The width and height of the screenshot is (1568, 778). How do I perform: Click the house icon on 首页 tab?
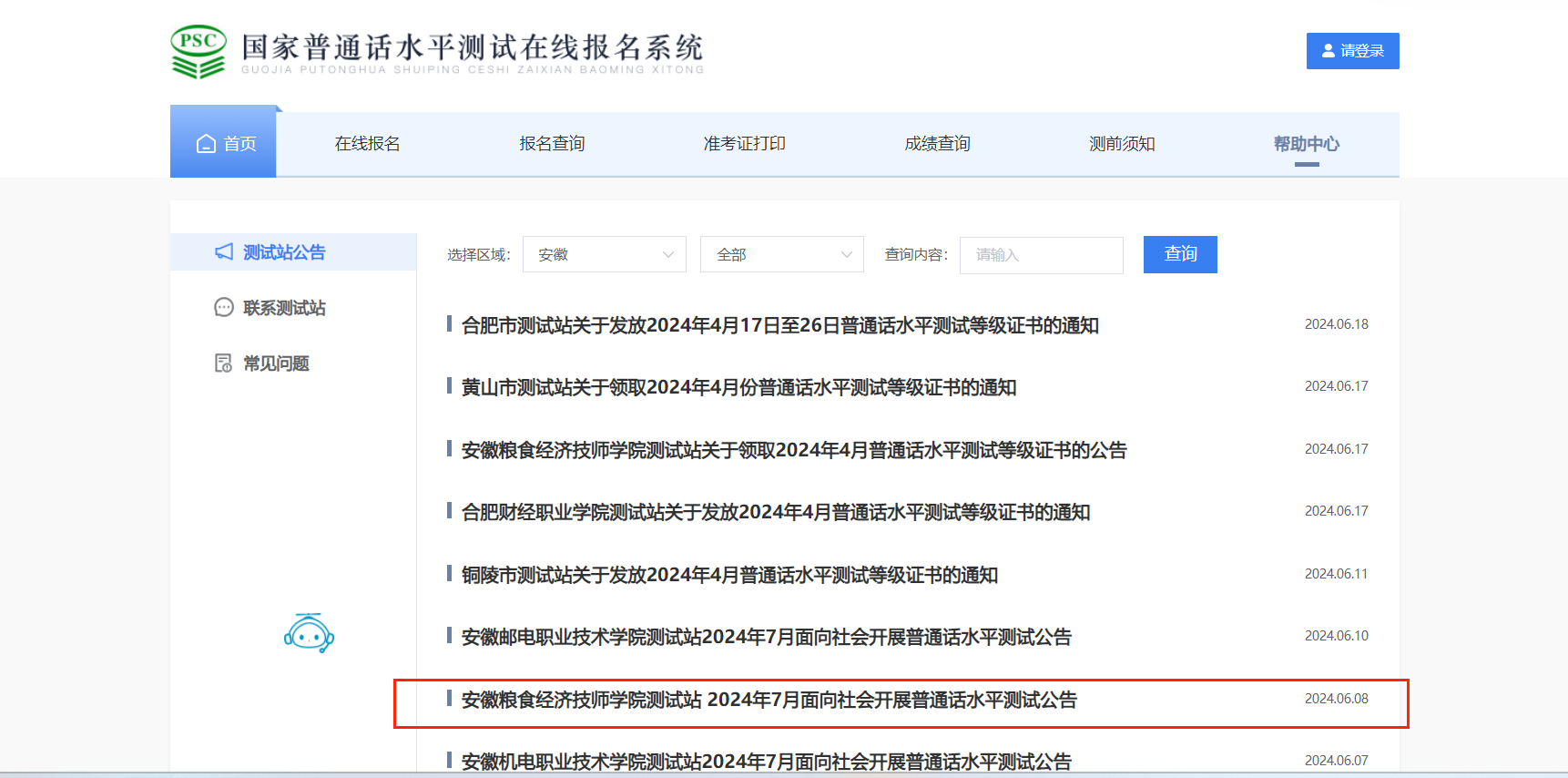click(x=207, y=144)
